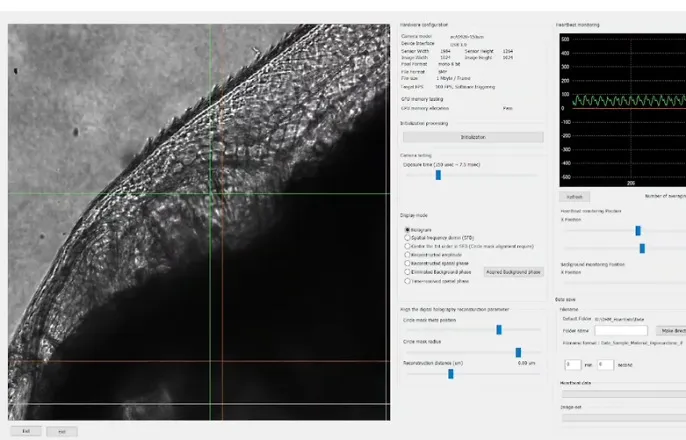Click the GPU memory allocation Pass status
Image resolution: width=686 pixels, height=440 pixels.
click(x=508, y=108)
